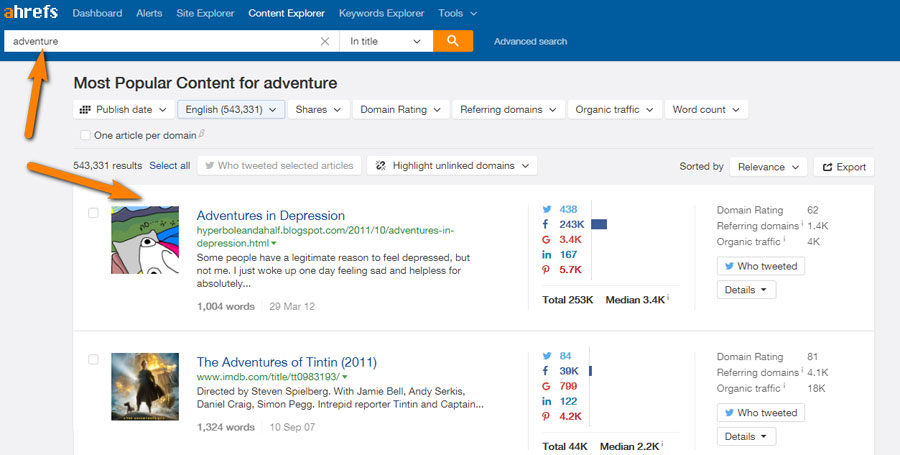Click Google+ share count 3.4K

click(571, 239)
